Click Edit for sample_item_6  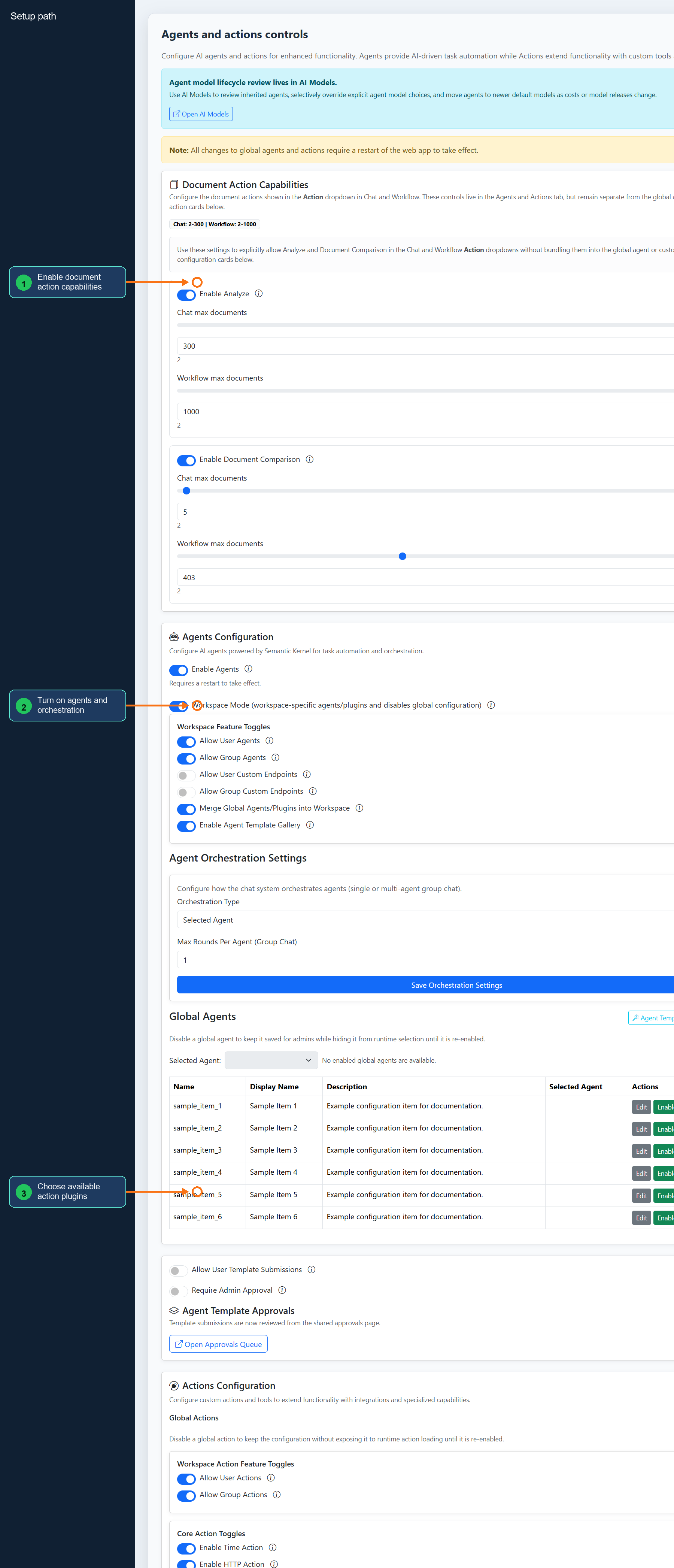pos(641,1218)
